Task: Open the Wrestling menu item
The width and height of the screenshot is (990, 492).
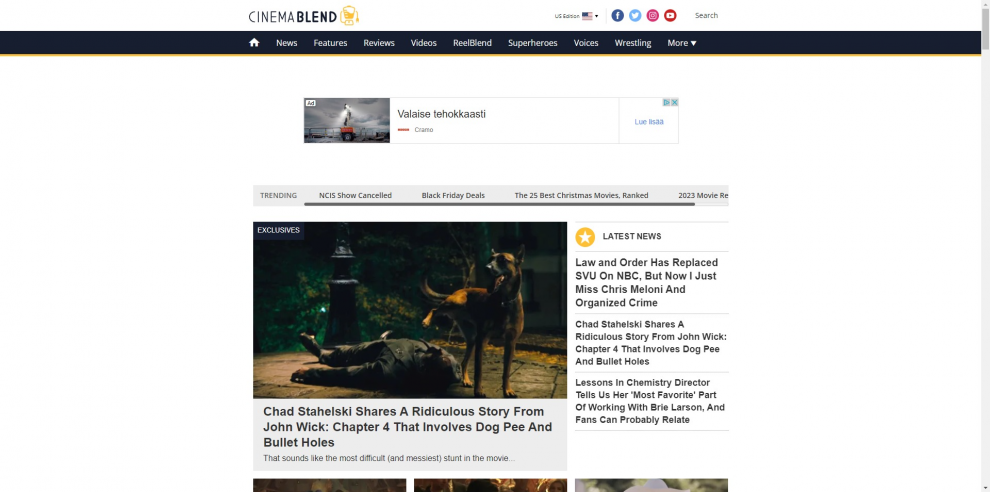Action: click(633, 43)
